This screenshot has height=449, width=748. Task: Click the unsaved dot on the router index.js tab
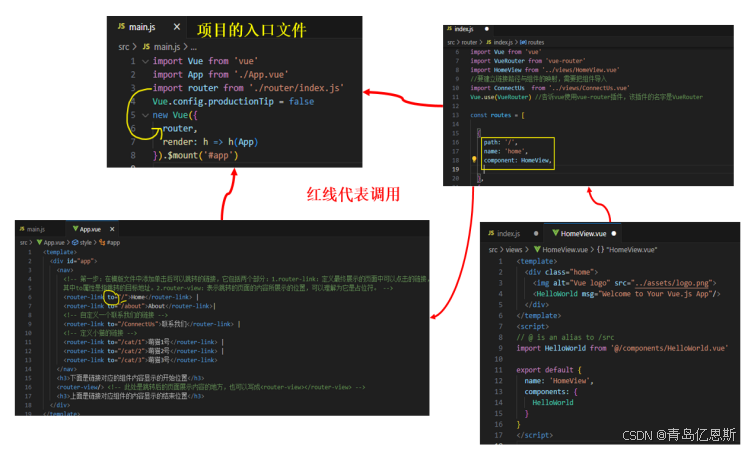(487, 29)
